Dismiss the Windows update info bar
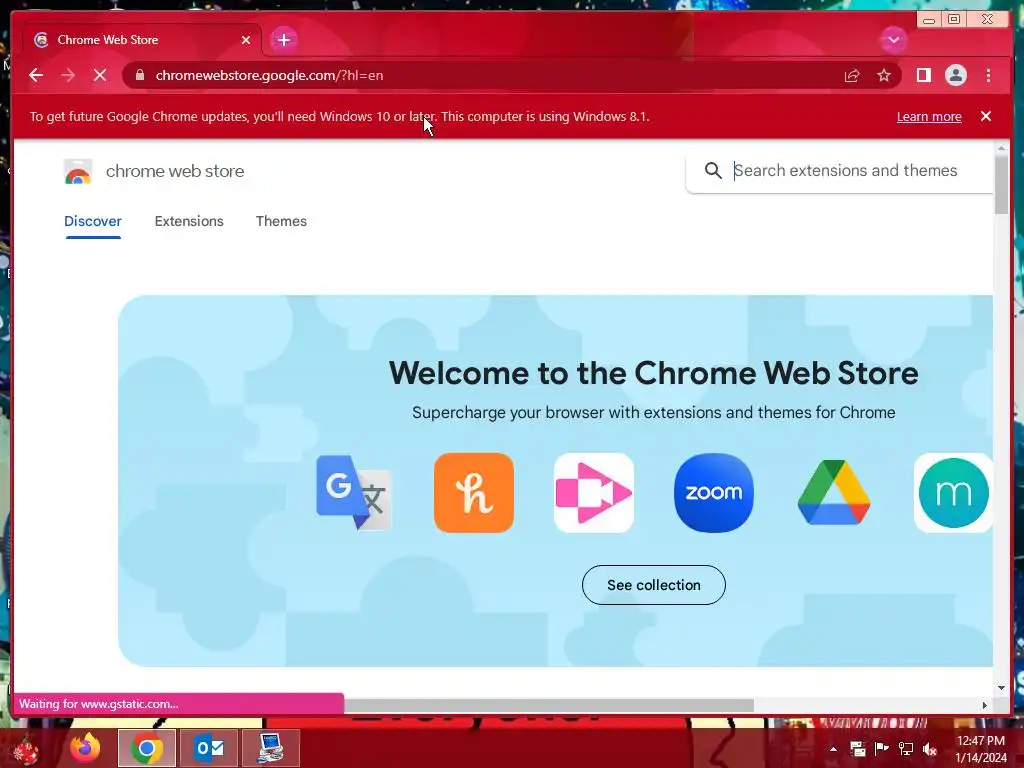Screen dimensions: 1024x768 tap(985, 116)
